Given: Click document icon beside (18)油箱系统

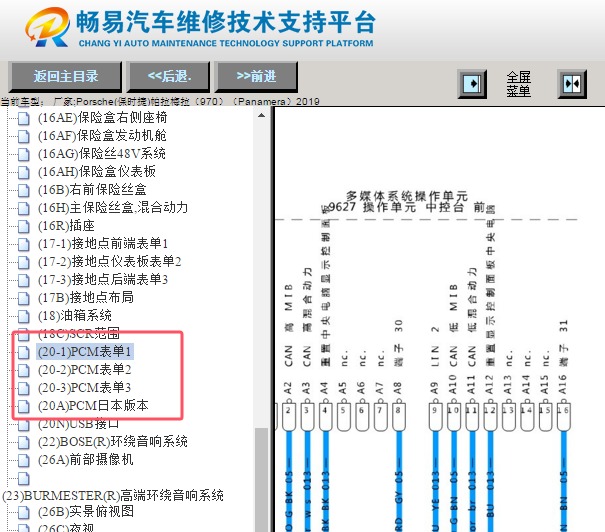Looking at the screenshot, I should pos(24,316).
